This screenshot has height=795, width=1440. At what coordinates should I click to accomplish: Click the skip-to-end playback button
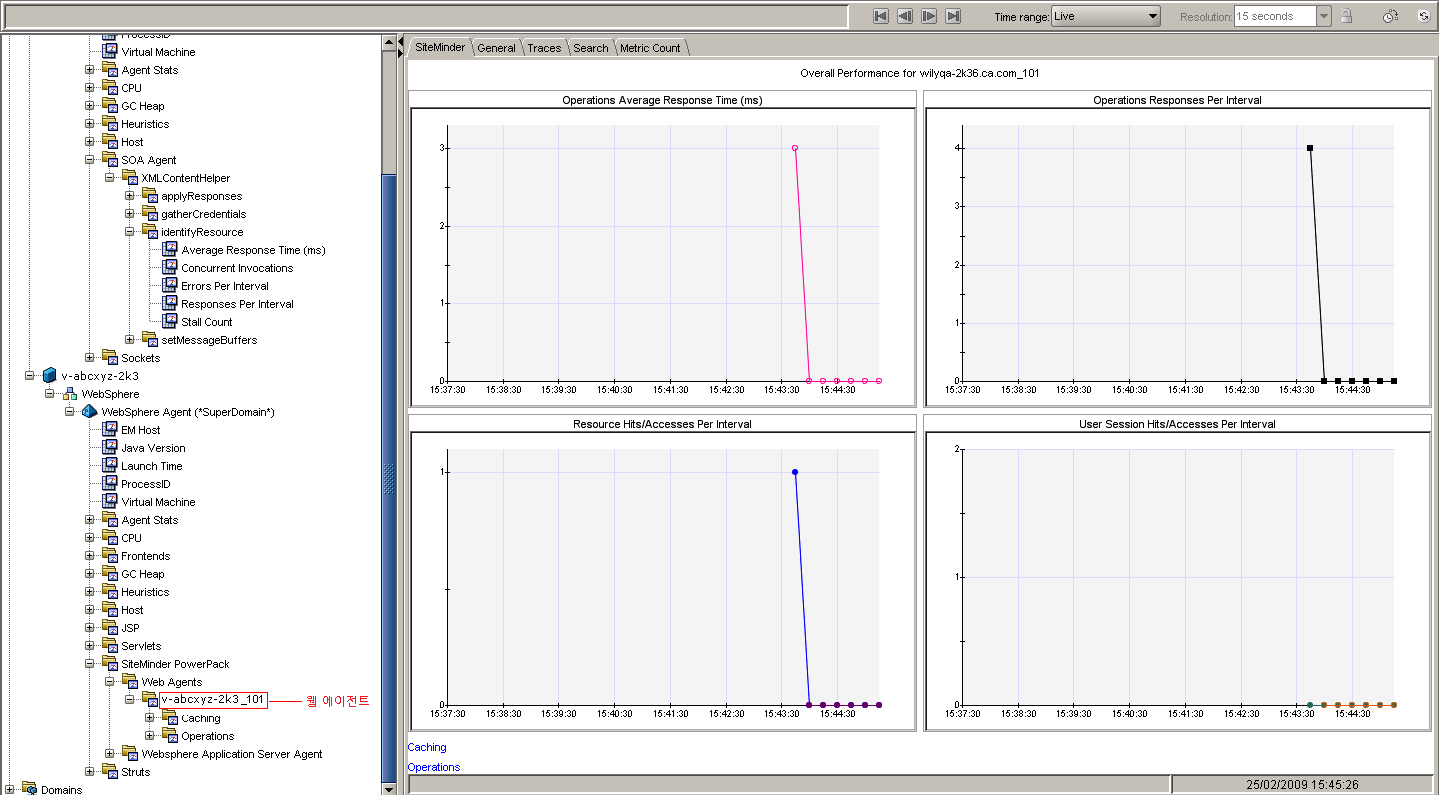pyautogui.click(x=953, y=16)
